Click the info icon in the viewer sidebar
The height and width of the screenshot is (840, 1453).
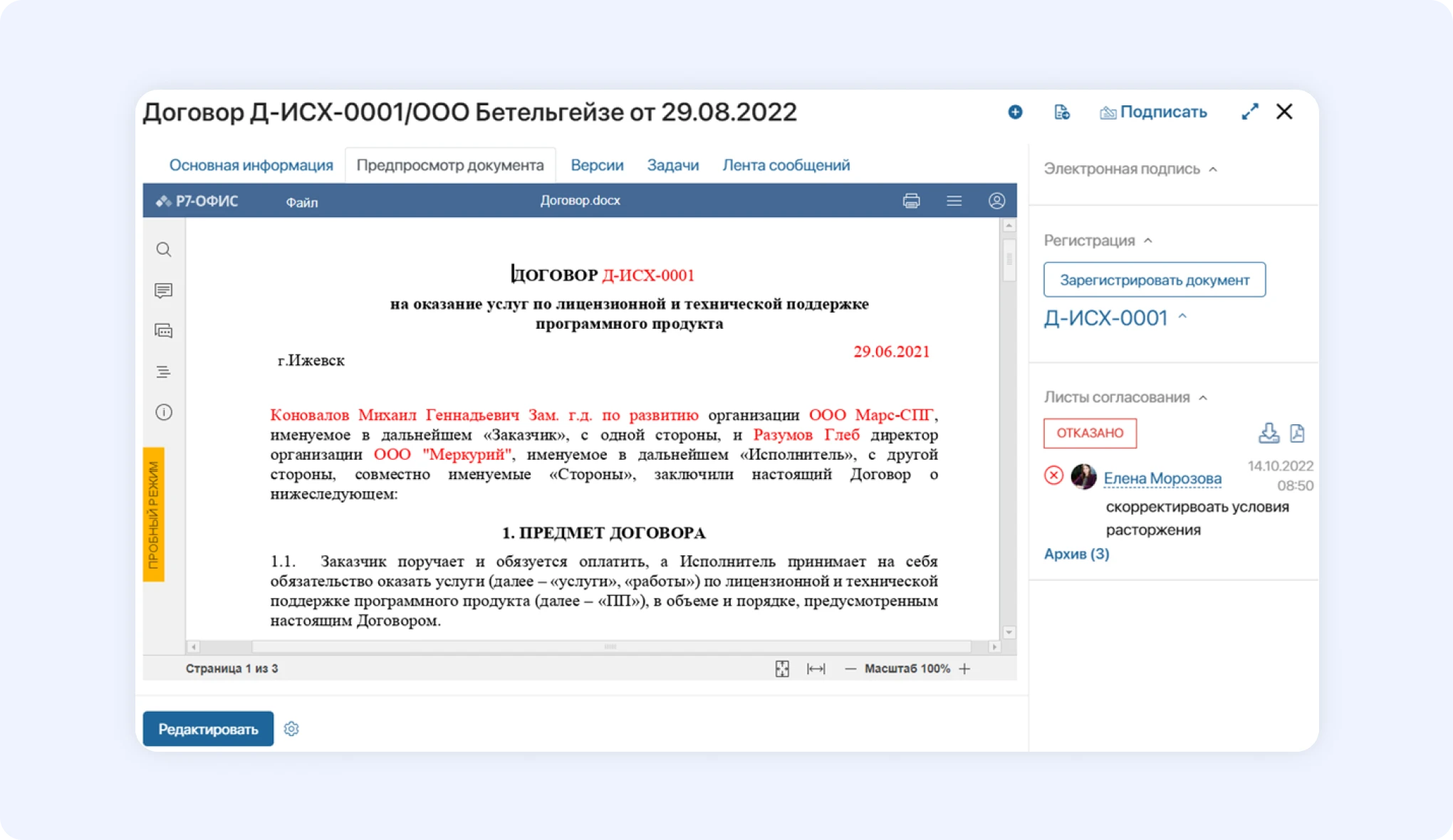(x=163, y=411)
